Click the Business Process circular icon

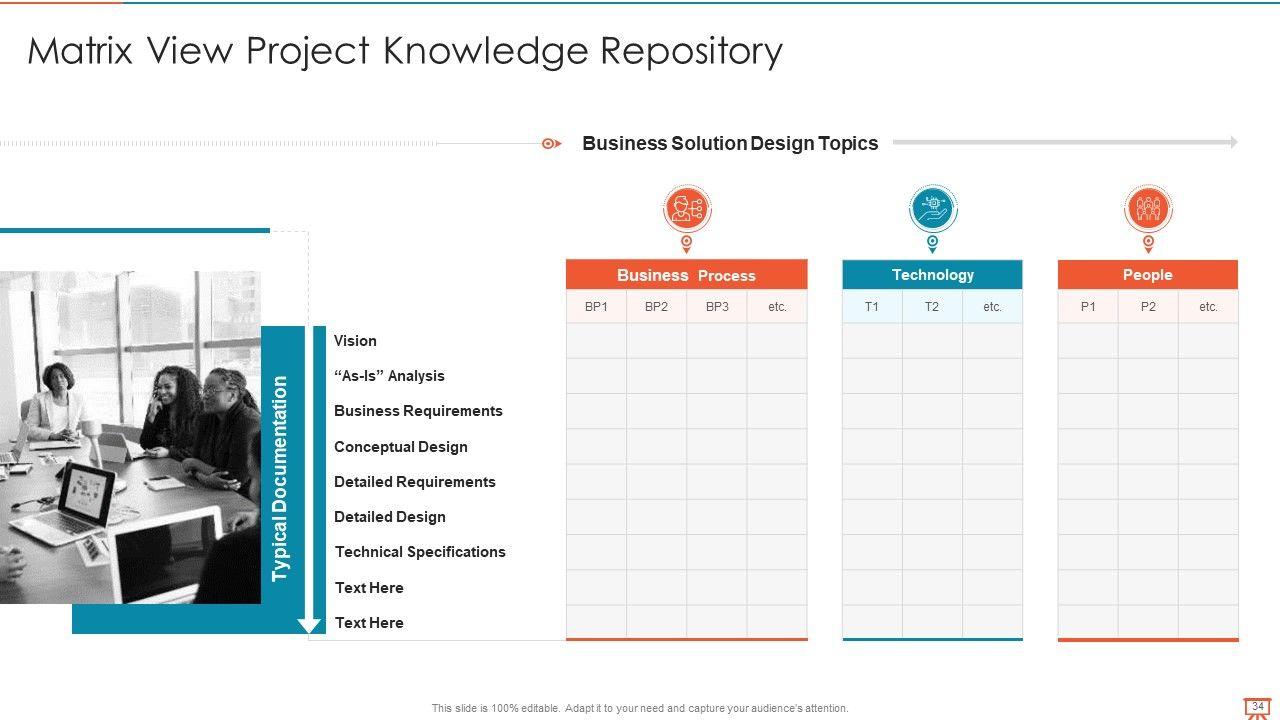click(x=686, y=209)
